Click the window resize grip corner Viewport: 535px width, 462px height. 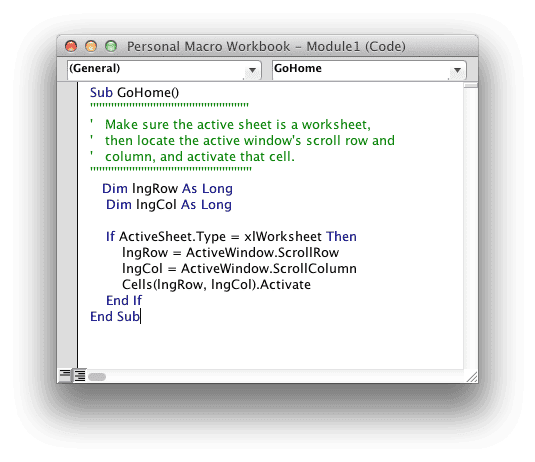pyautogui.click(x=472, y=377)
